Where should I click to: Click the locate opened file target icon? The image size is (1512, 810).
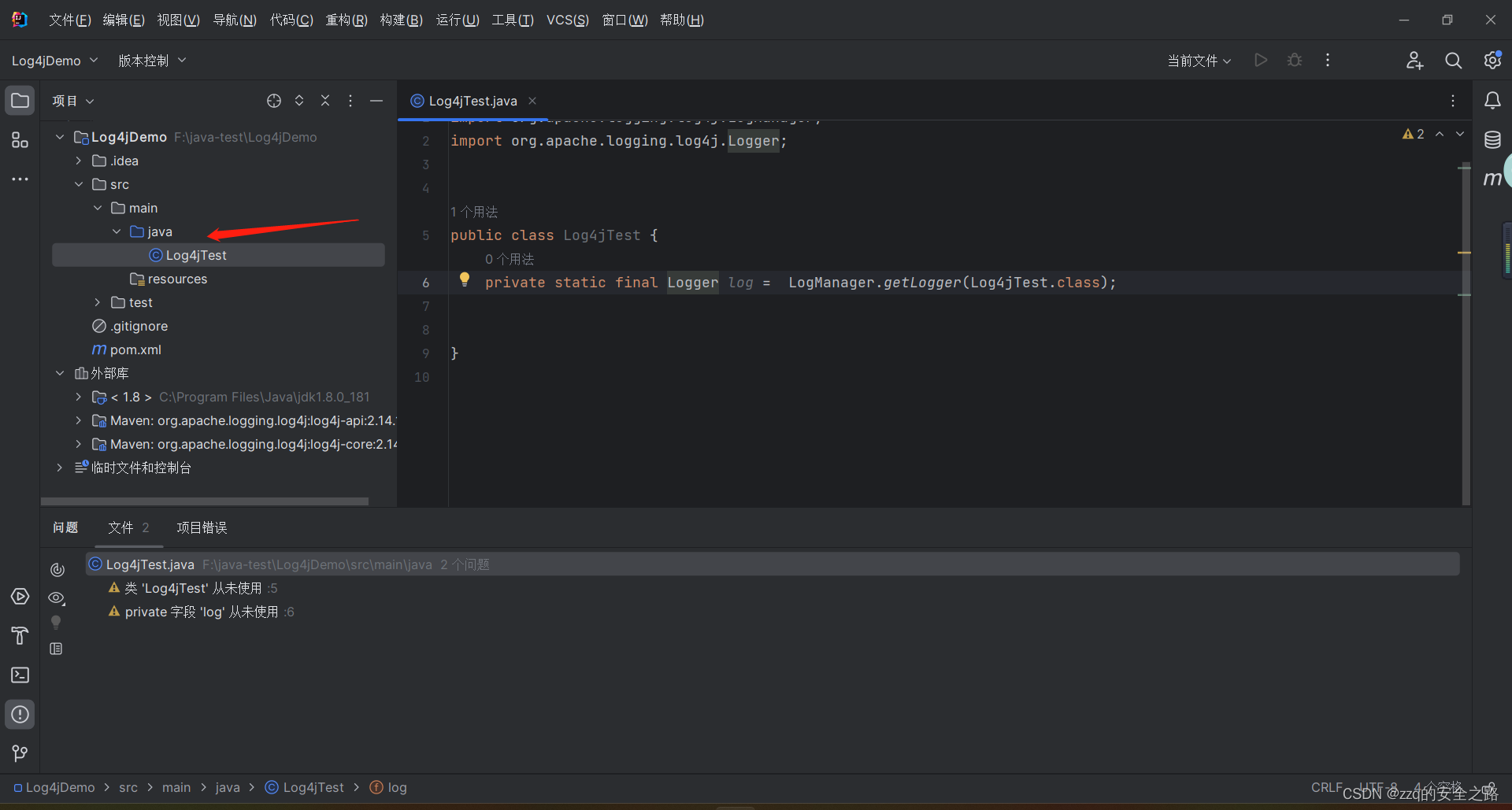pyautogui.click(x=274, y=101)
